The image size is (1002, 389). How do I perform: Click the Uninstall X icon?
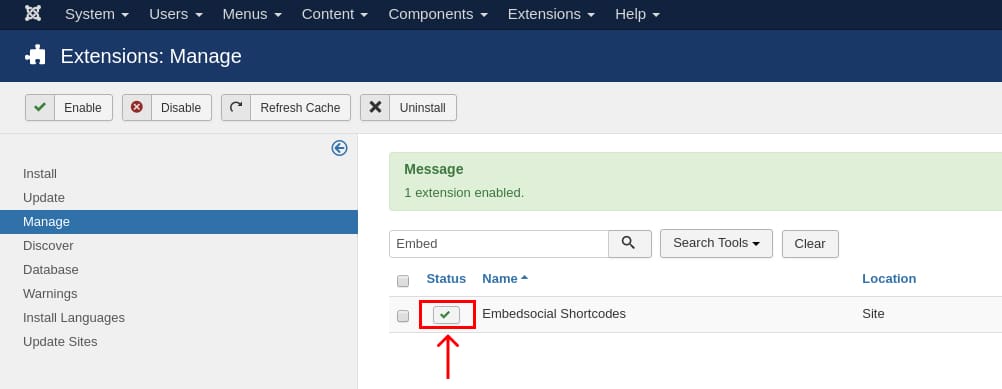coord(375,107)
